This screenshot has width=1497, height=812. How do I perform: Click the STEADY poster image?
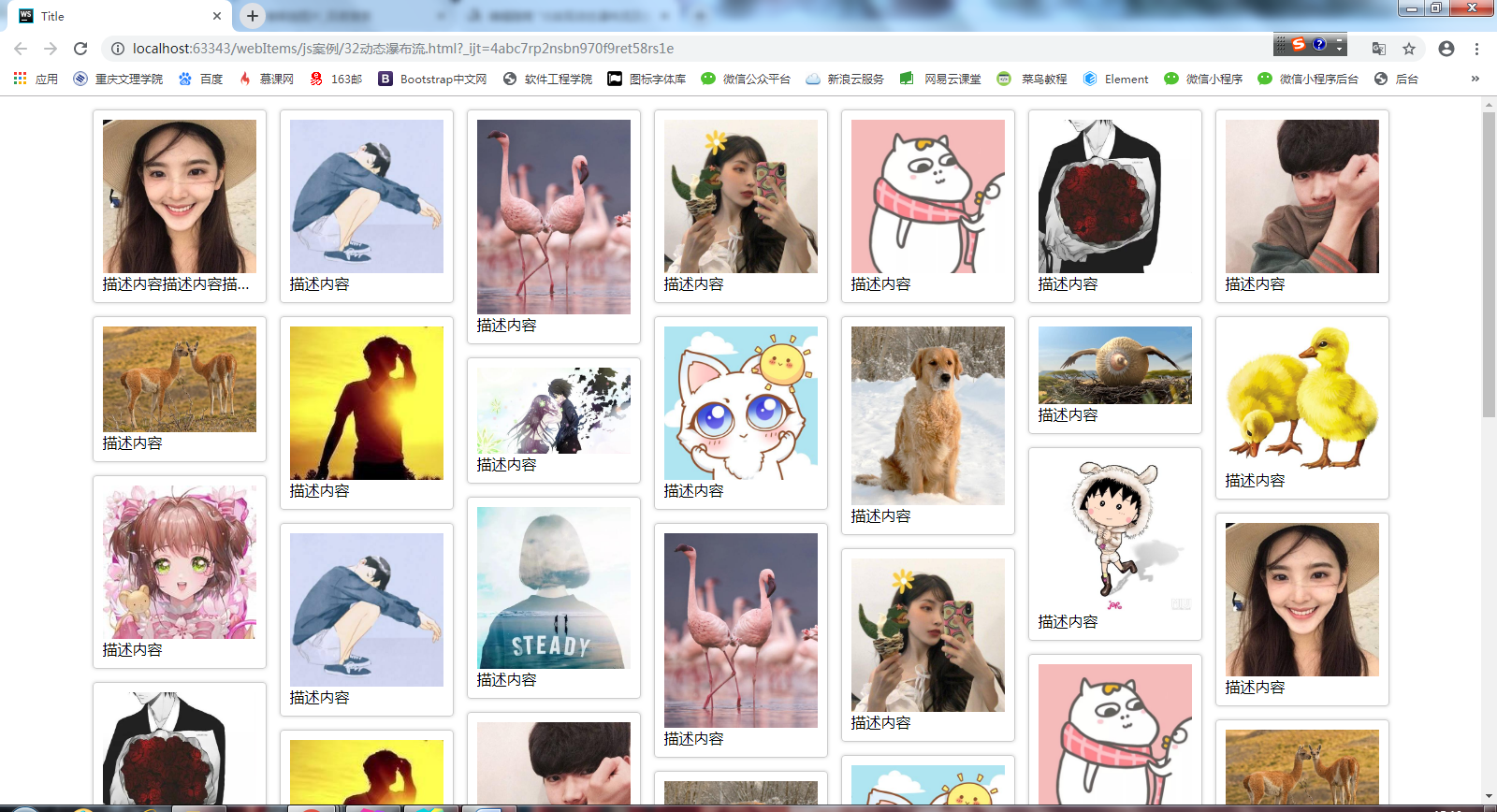pyautogui.click(x=554, y=587)
